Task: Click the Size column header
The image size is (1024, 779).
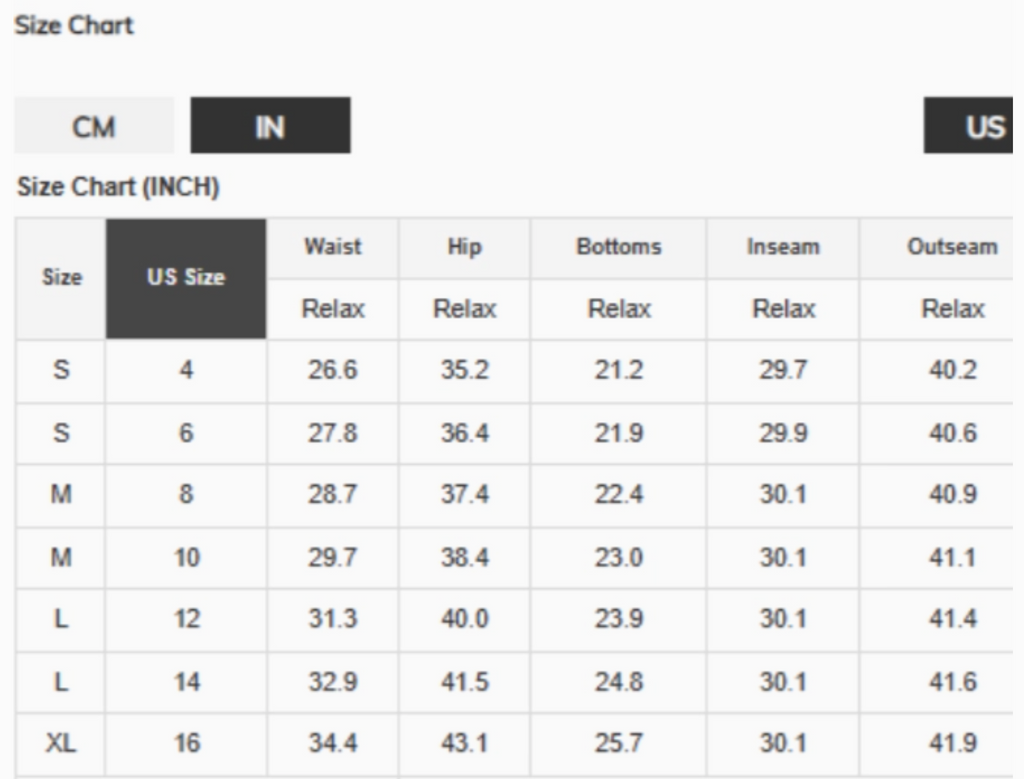Action: pyautogui.click(x=61, y=278)
